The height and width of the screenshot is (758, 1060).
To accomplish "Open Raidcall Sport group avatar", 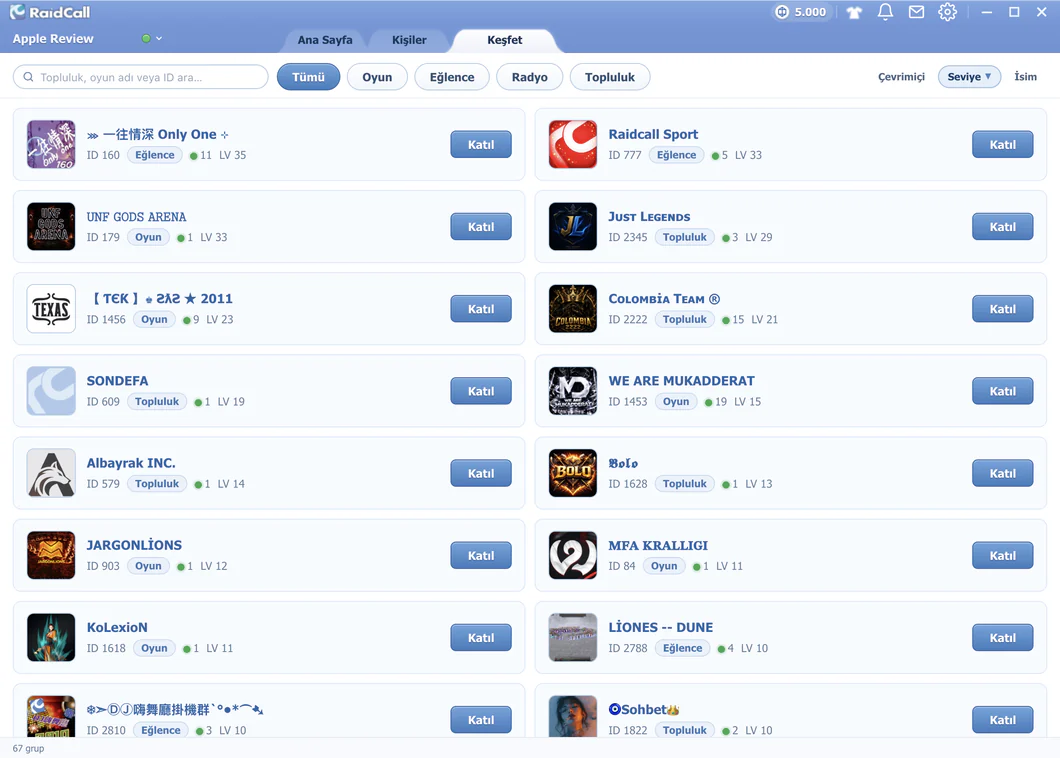I will [x=573, y=144].
